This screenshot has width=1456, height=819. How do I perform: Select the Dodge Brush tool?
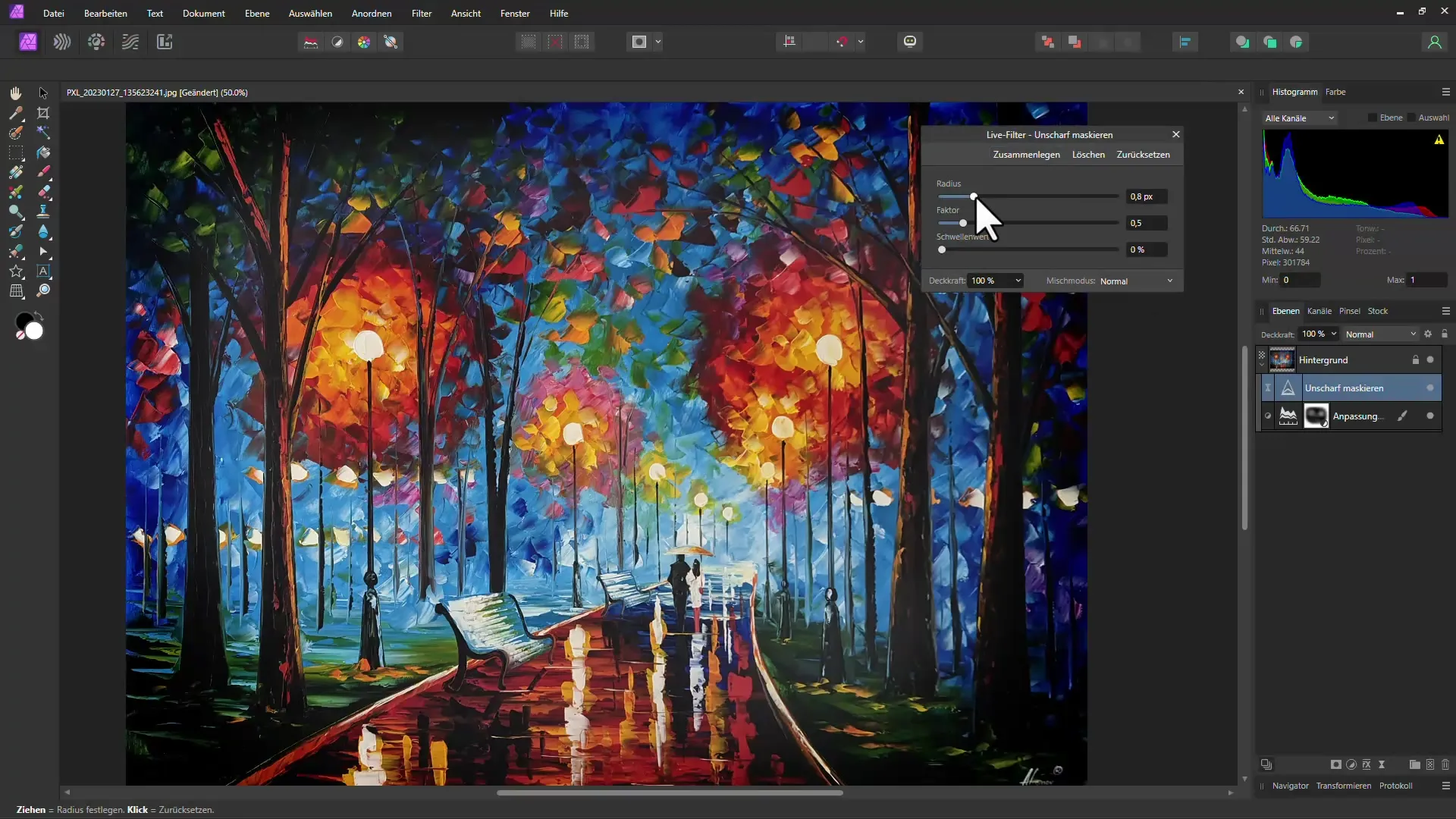pyautogui.click(x=15, y=212)
